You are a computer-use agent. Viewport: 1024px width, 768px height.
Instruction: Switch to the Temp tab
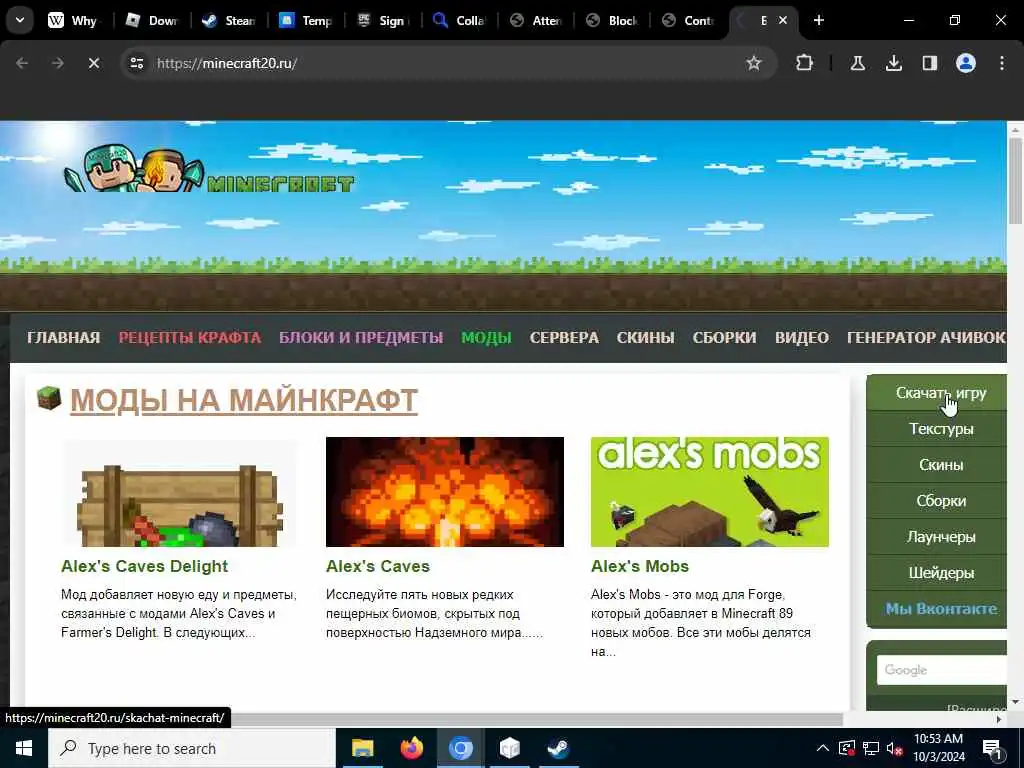pos(306,20)
